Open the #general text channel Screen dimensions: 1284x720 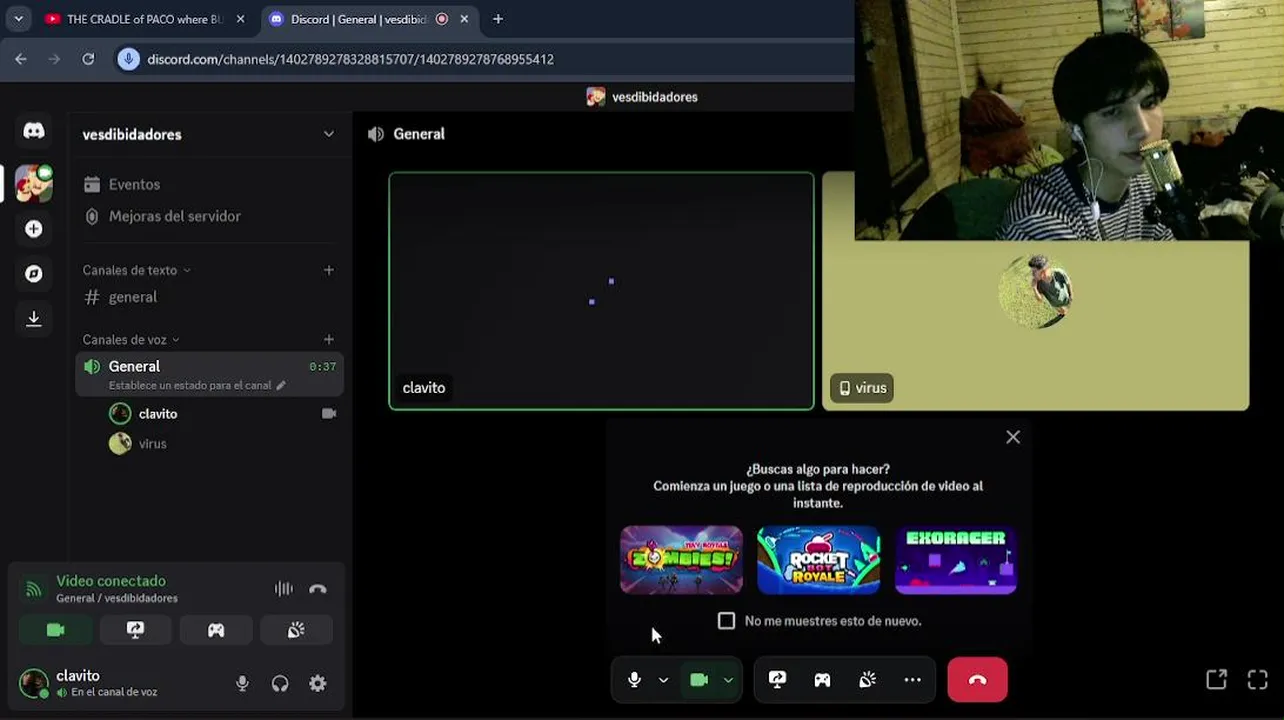[132, 297]
